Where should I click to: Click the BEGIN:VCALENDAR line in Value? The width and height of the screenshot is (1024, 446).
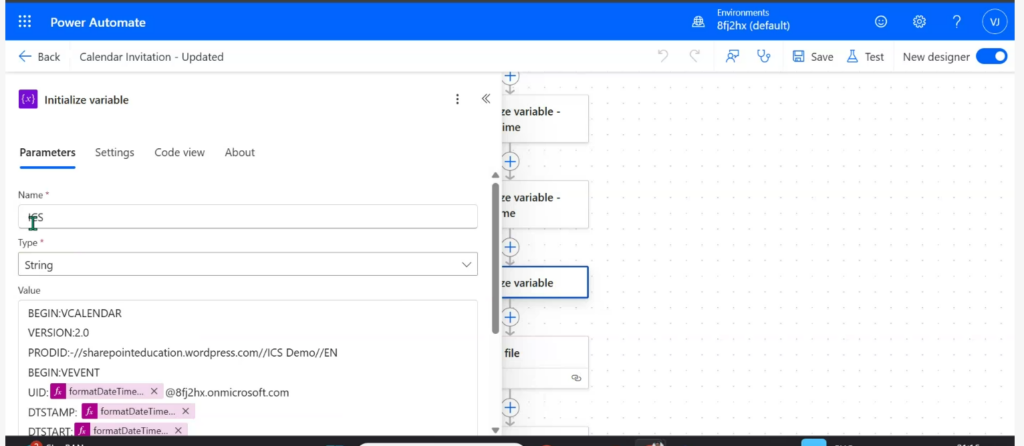click(x=74, y=313)
